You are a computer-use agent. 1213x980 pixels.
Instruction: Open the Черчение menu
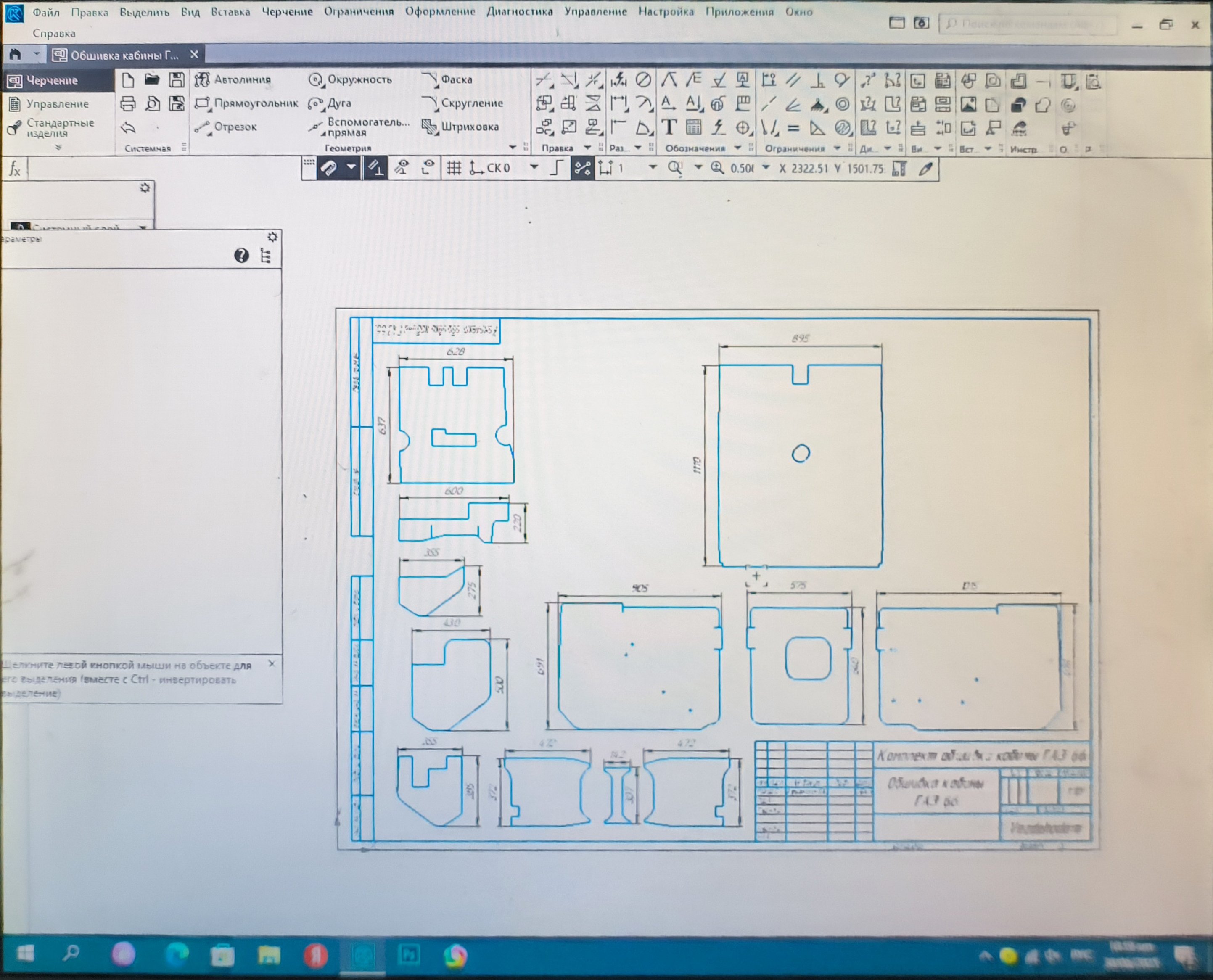click(x=287, y=12)
